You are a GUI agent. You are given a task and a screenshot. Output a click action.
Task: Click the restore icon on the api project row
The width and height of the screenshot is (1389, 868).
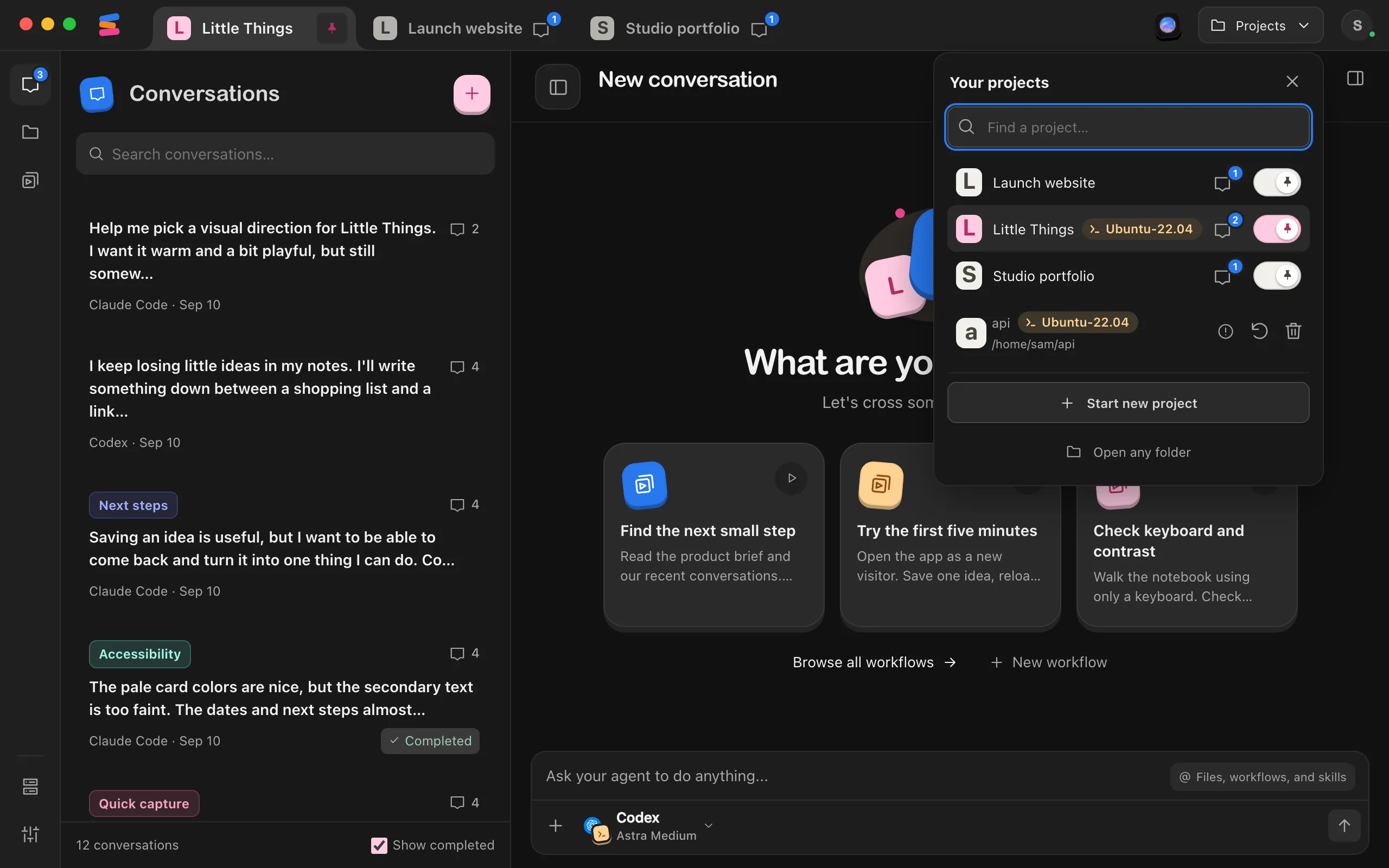[x=1259, y=331]
